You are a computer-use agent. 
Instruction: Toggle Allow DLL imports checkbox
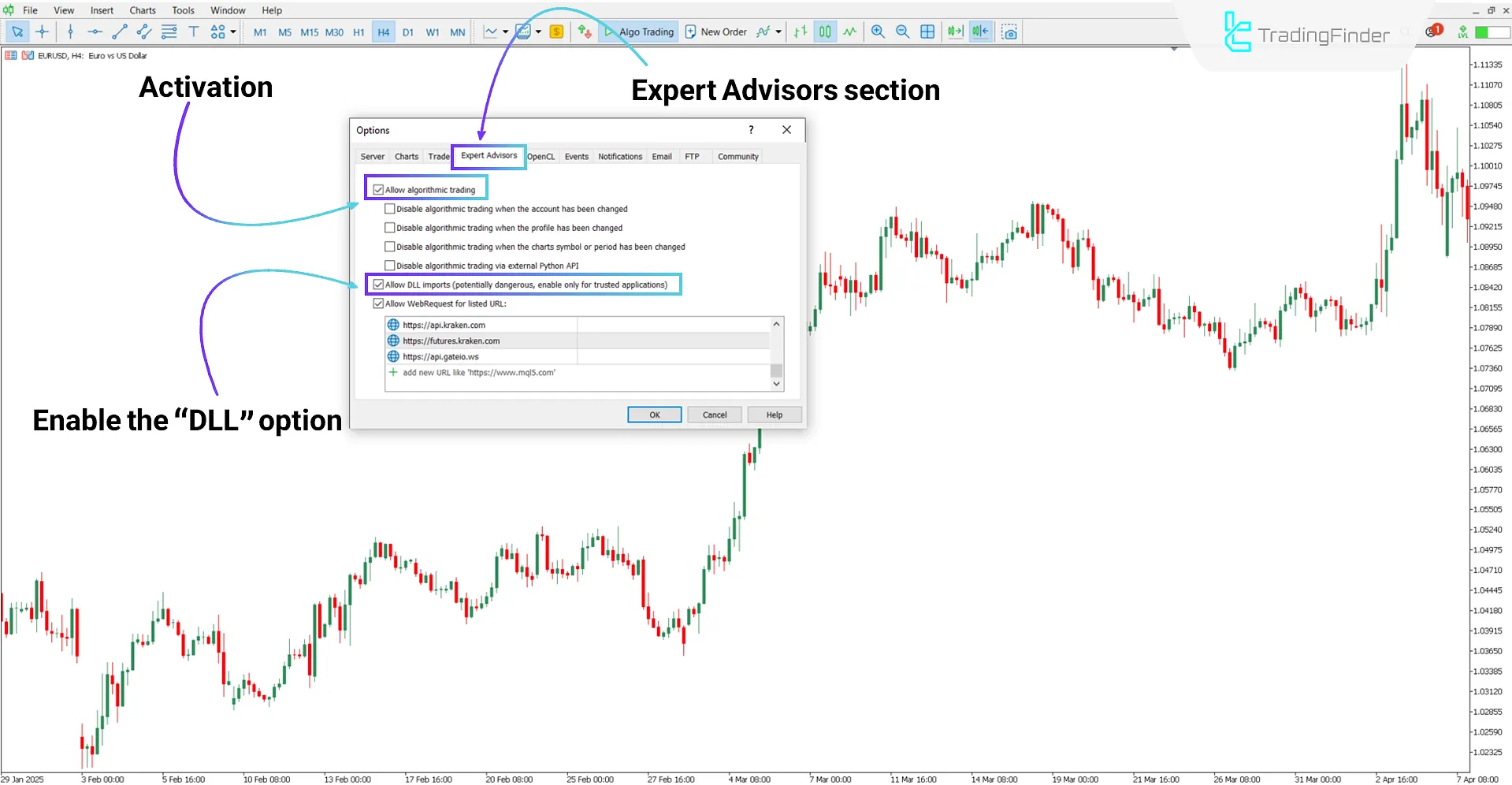point(379,285)
